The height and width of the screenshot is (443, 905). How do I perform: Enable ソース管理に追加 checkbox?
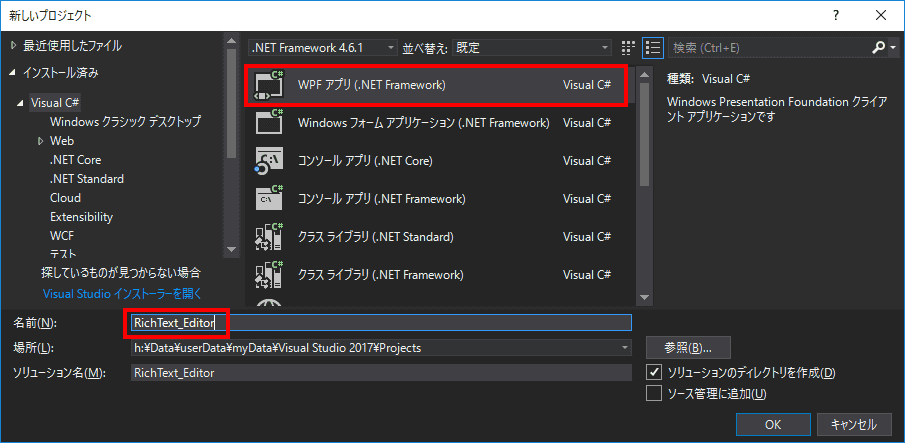(x=654, y=393)
